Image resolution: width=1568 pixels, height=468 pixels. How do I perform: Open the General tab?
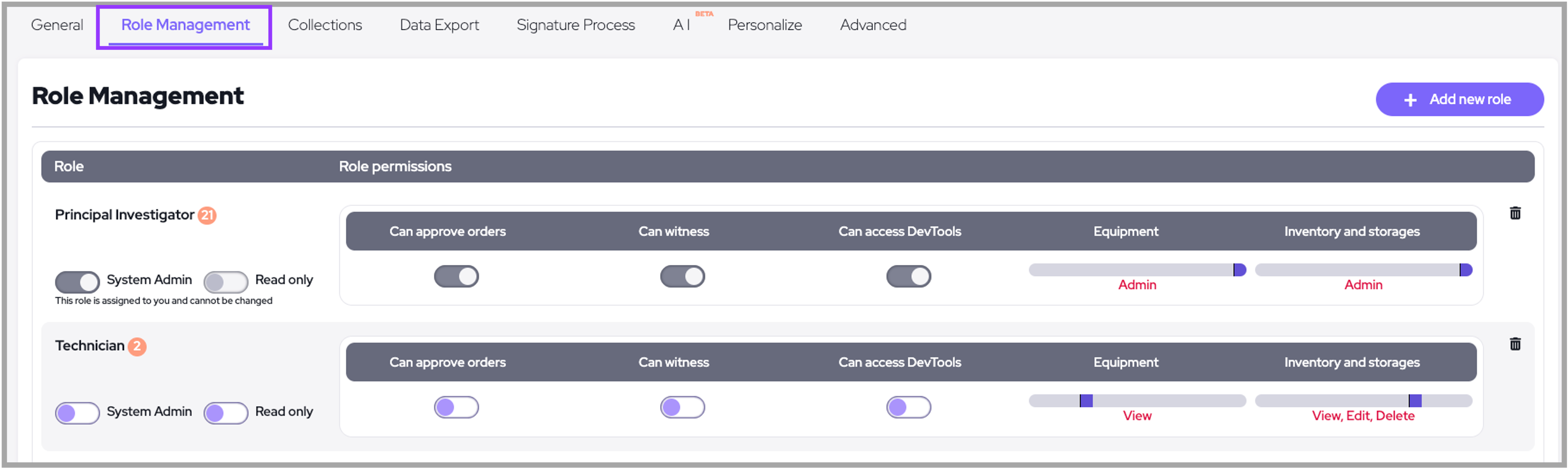click(x=57, y=25)
